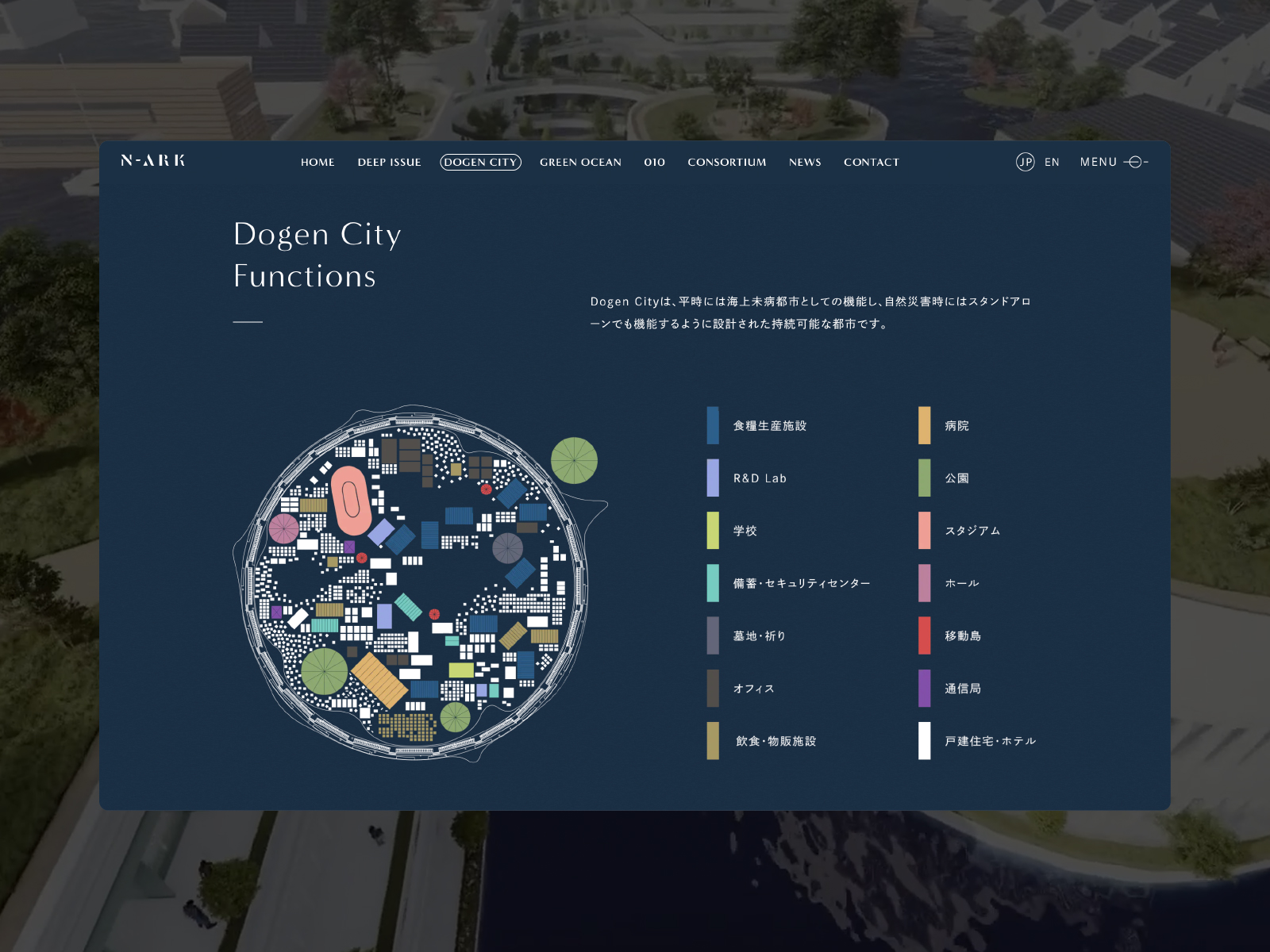Select the DOGEN CITY nav item
The image size is (1270, 952).
[480, 162]
